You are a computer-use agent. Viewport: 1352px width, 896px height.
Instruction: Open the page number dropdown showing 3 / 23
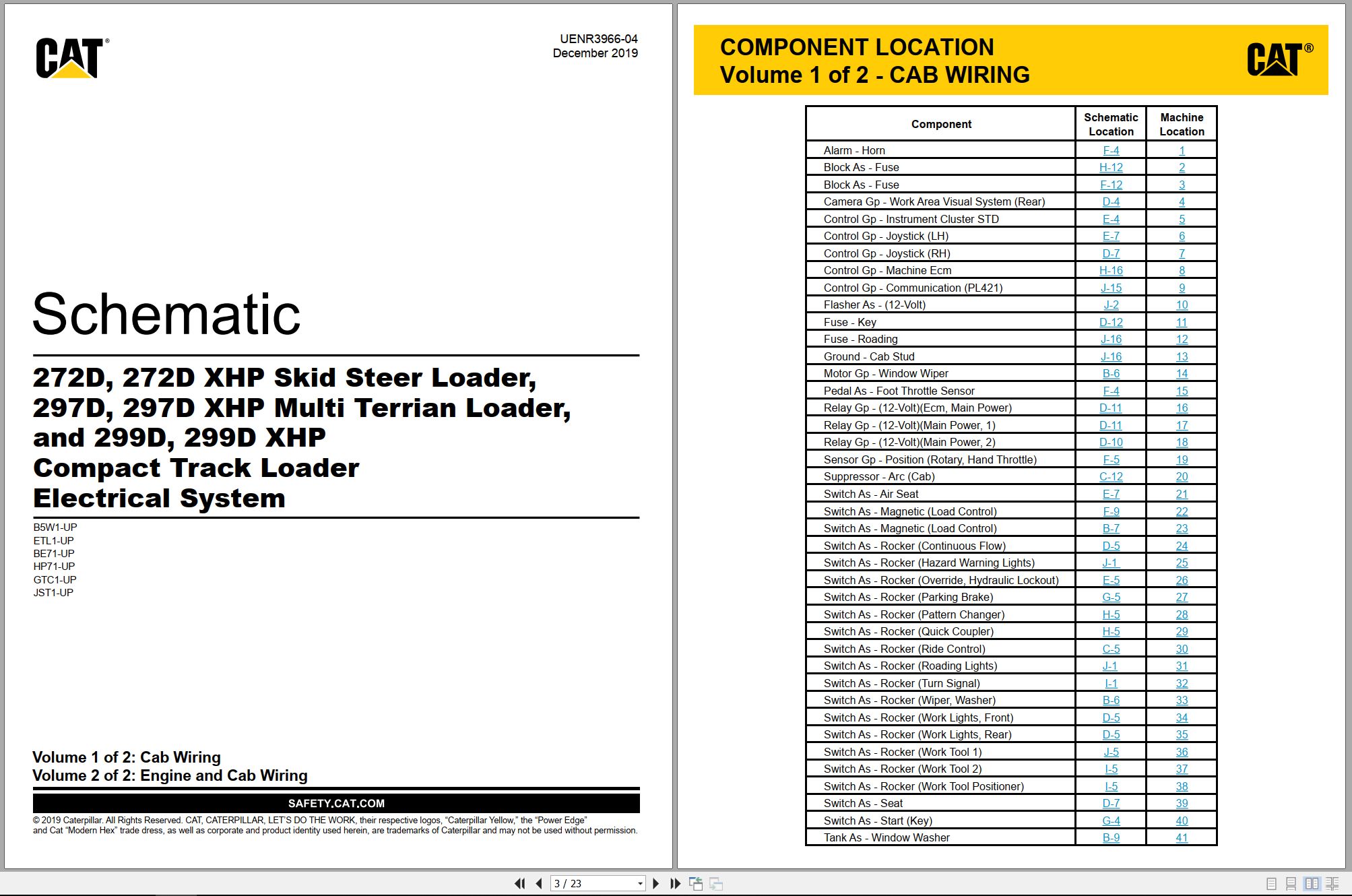[639, 883]
